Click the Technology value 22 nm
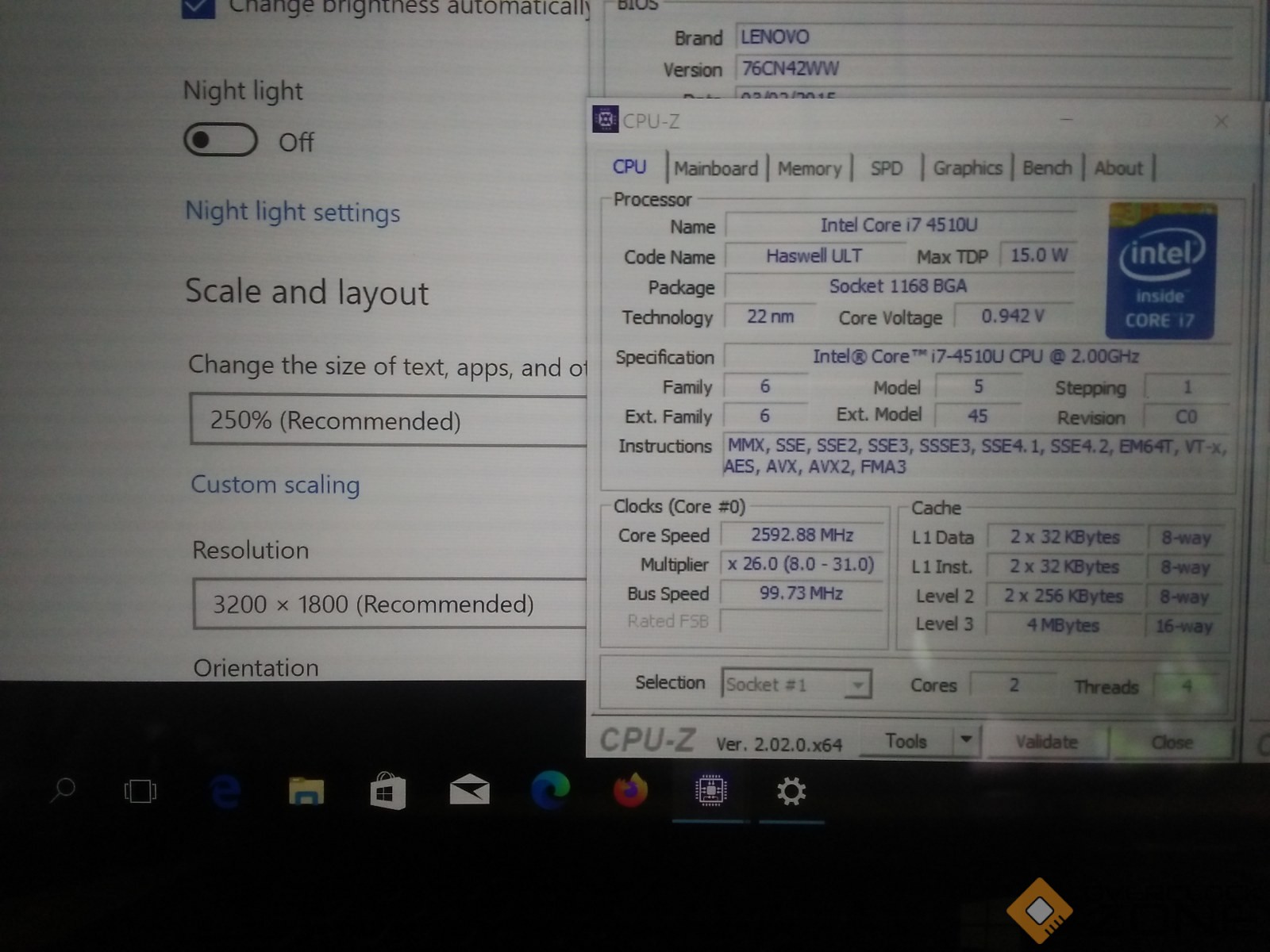 coord(770,316)
